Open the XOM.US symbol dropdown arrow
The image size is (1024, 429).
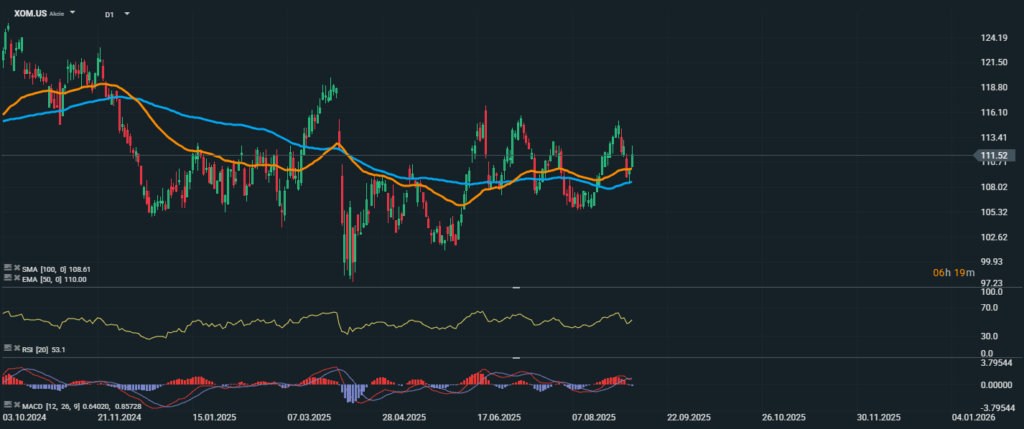[x=73, y=15]
